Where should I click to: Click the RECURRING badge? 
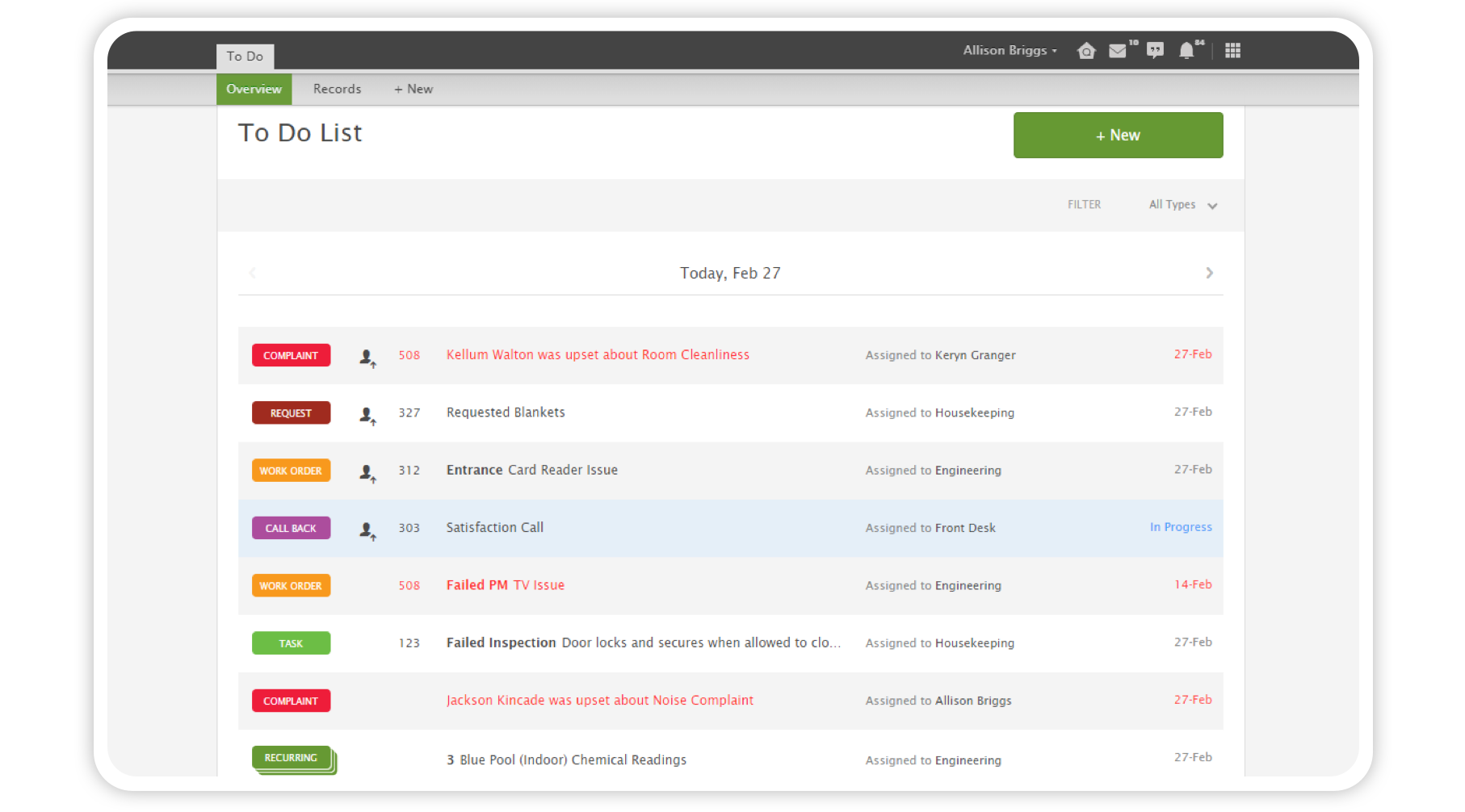click(x=293, y=759)
